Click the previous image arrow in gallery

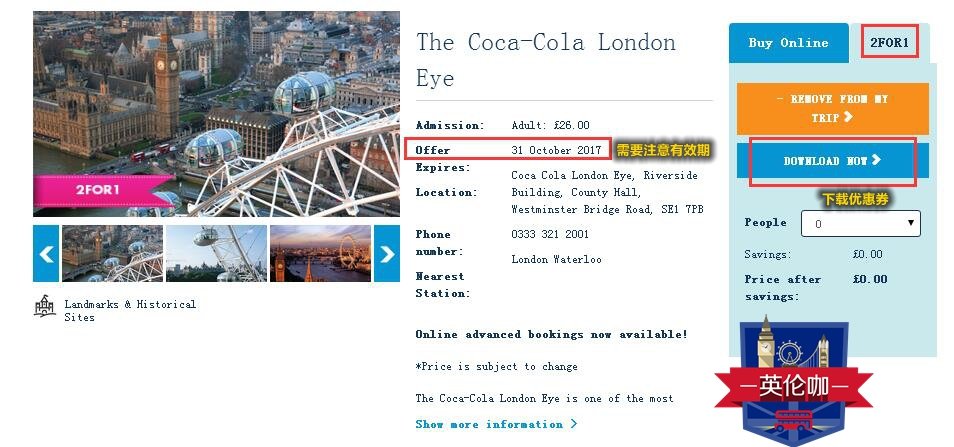click(x=46, y=254)
